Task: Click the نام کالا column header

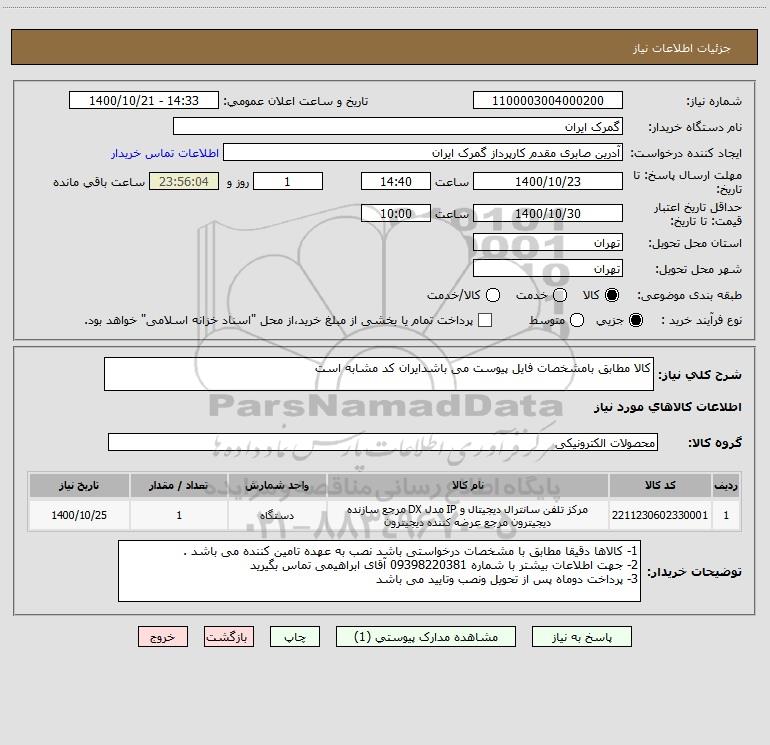Action: [468, 485]
